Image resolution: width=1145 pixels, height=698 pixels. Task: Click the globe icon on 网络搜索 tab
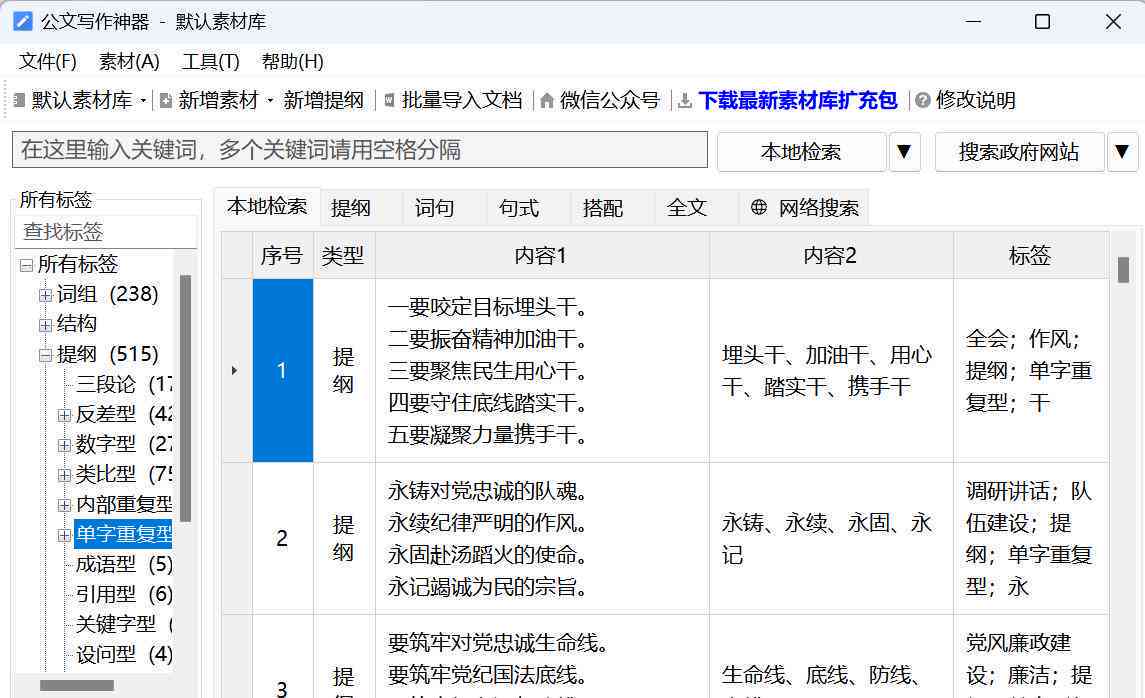tap(759, 207)
